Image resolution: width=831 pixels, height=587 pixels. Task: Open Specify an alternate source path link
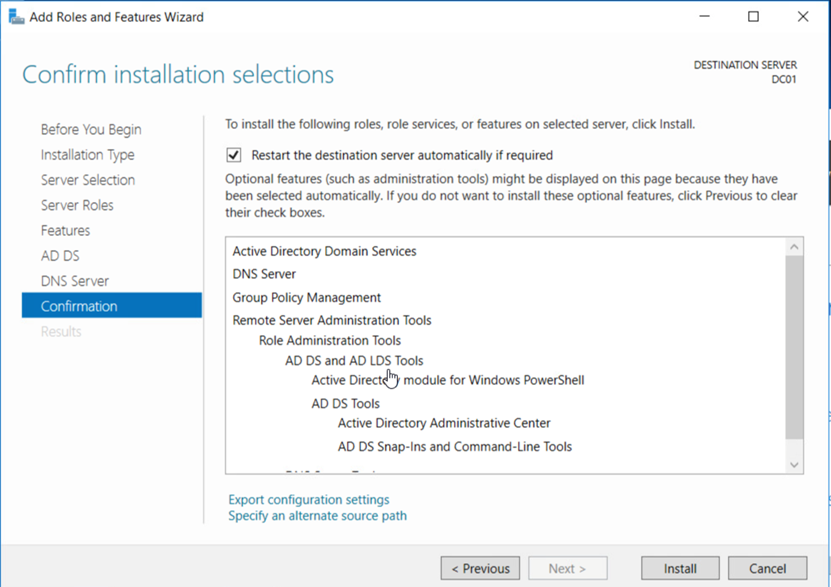317,515
